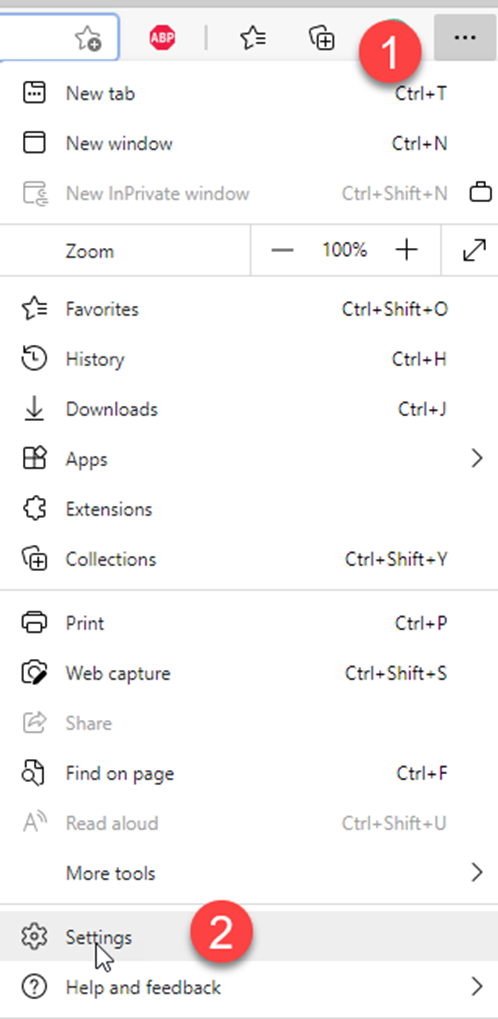Click Find on page menu entry

249,773
